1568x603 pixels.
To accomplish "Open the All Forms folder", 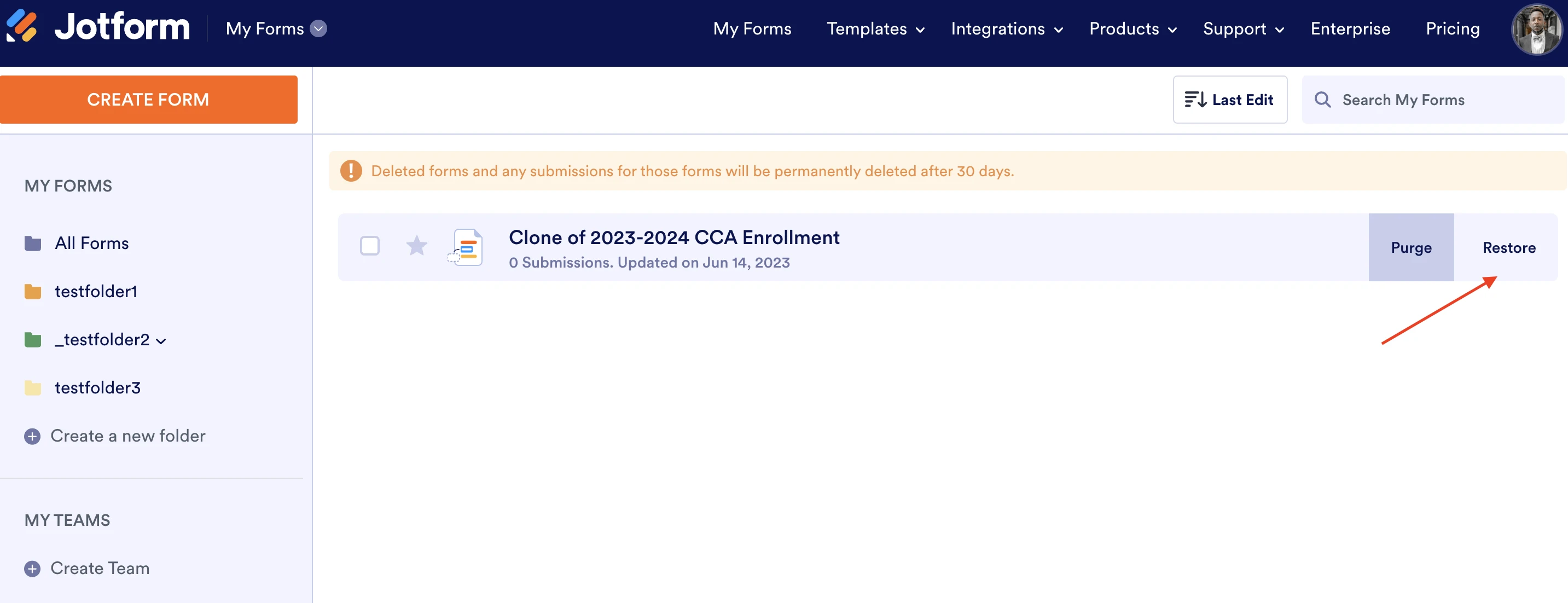I will [x=92, y=242].
